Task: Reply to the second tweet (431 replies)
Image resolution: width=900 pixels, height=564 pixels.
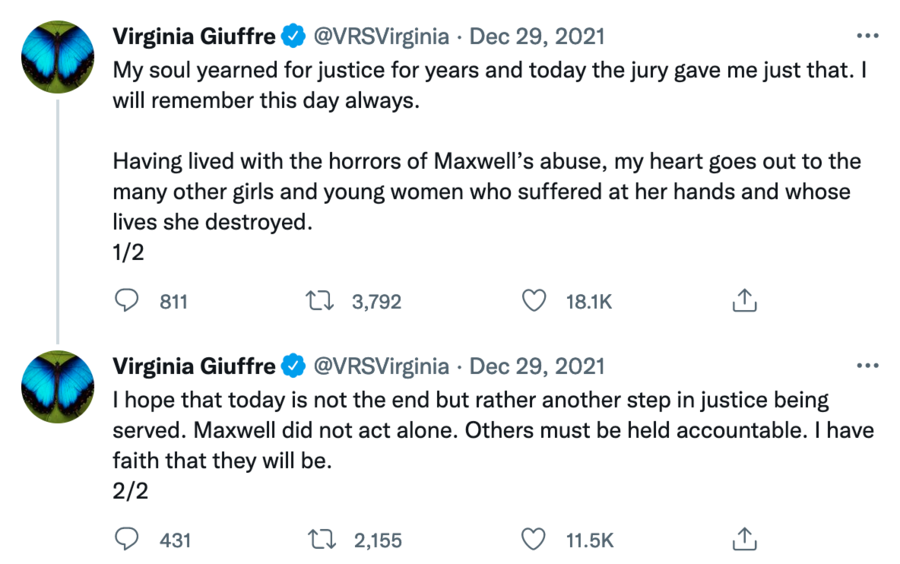Action: 126,540
